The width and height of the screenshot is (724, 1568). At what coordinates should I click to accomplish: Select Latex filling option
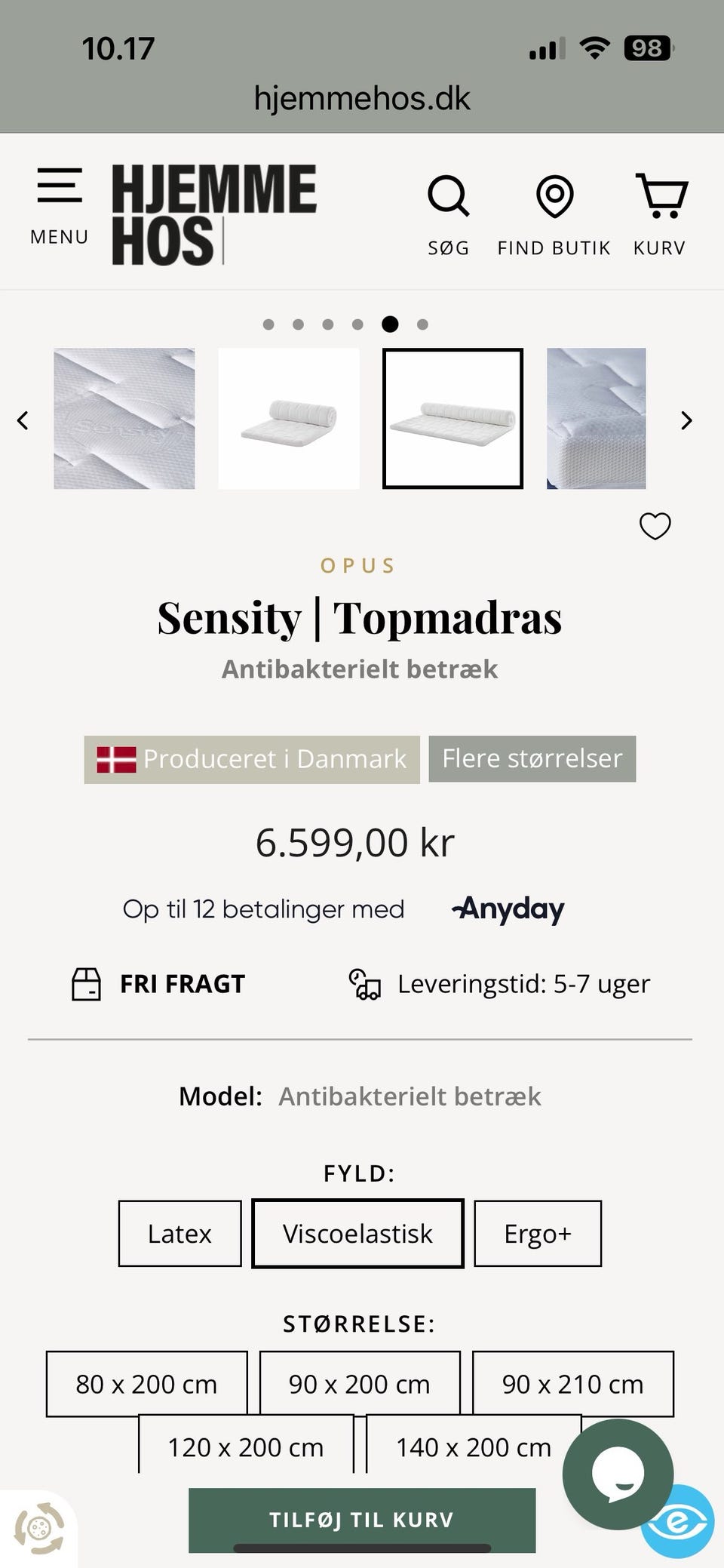click(179, 1234)
